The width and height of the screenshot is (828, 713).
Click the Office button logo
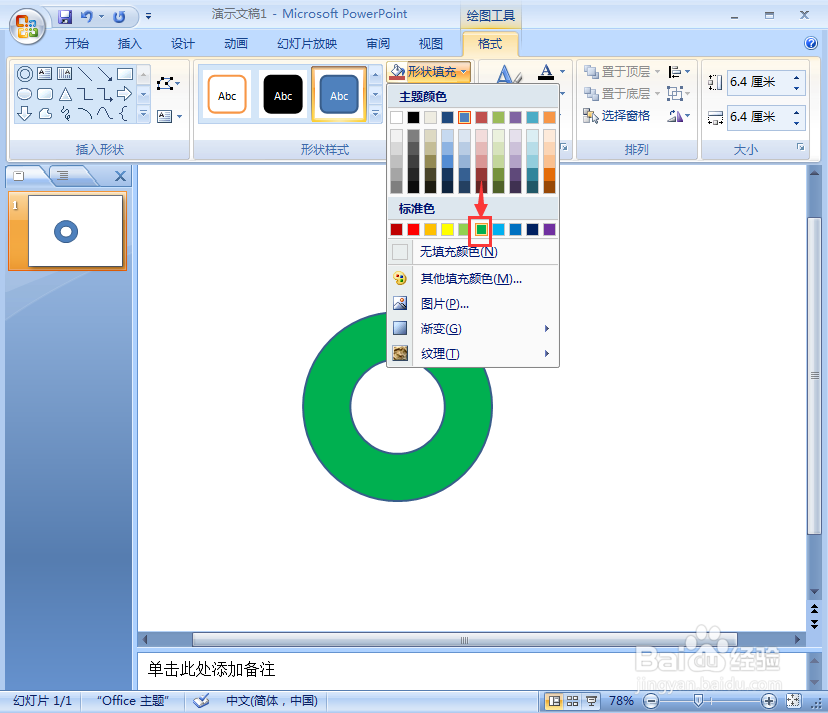point(26,26)
